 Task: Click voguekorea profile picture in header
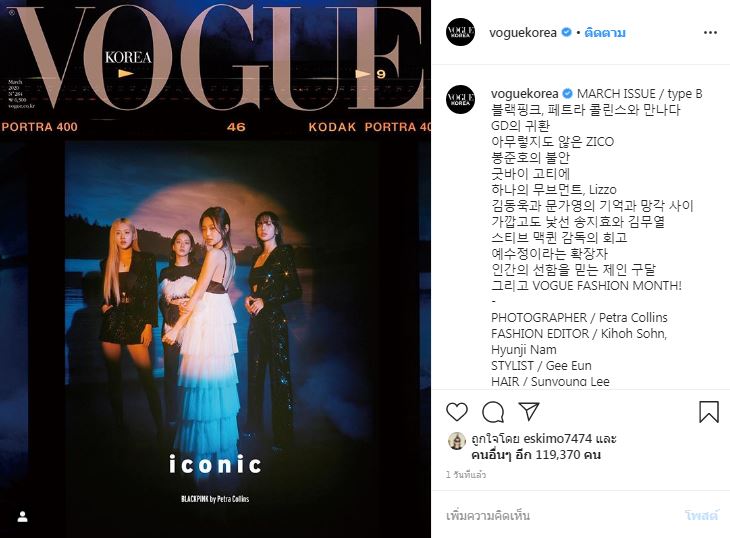click(x=460, y=32)
